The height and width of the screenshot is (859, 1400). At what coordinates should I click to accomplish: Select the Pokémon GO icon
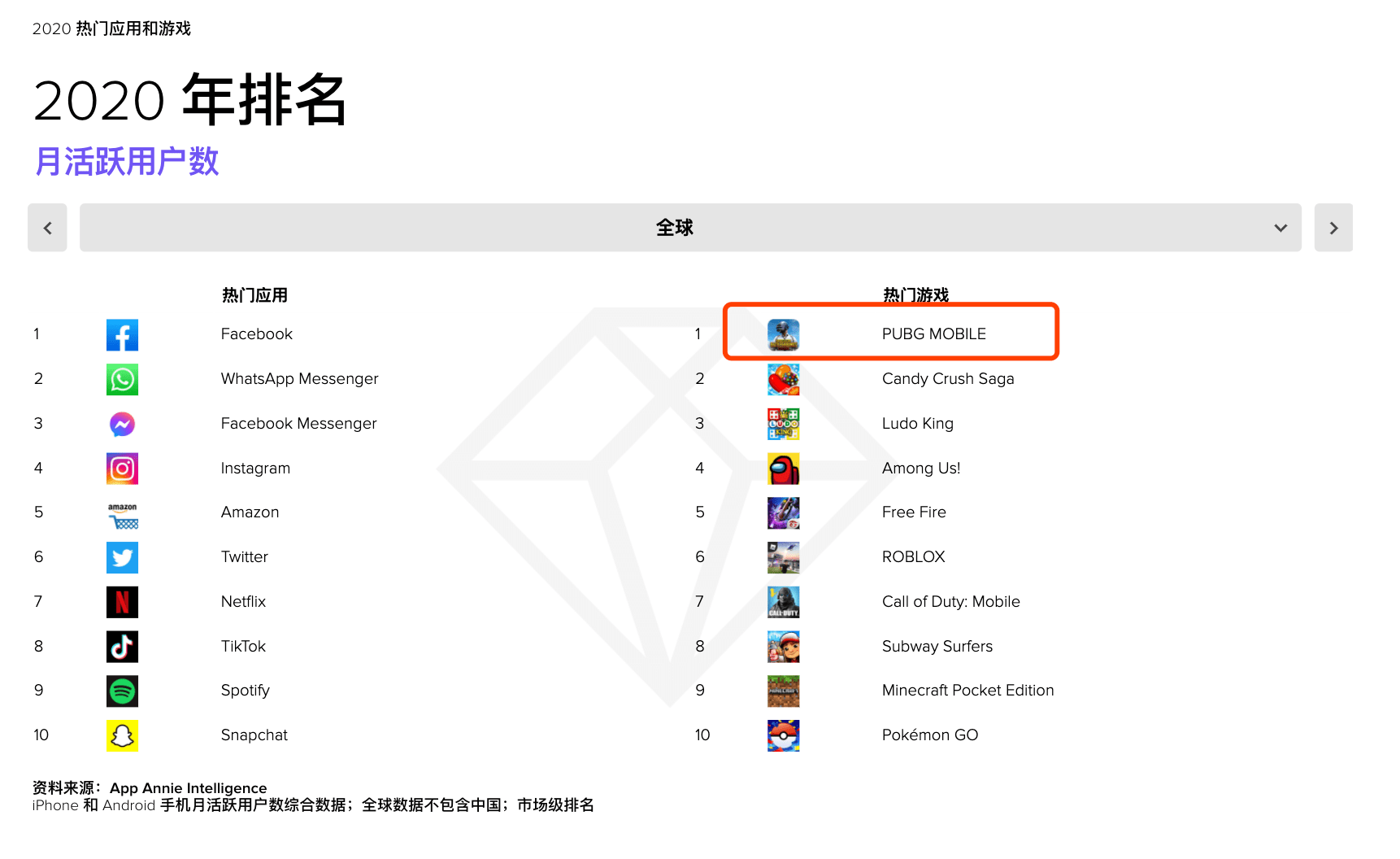(x=784, y=735)
